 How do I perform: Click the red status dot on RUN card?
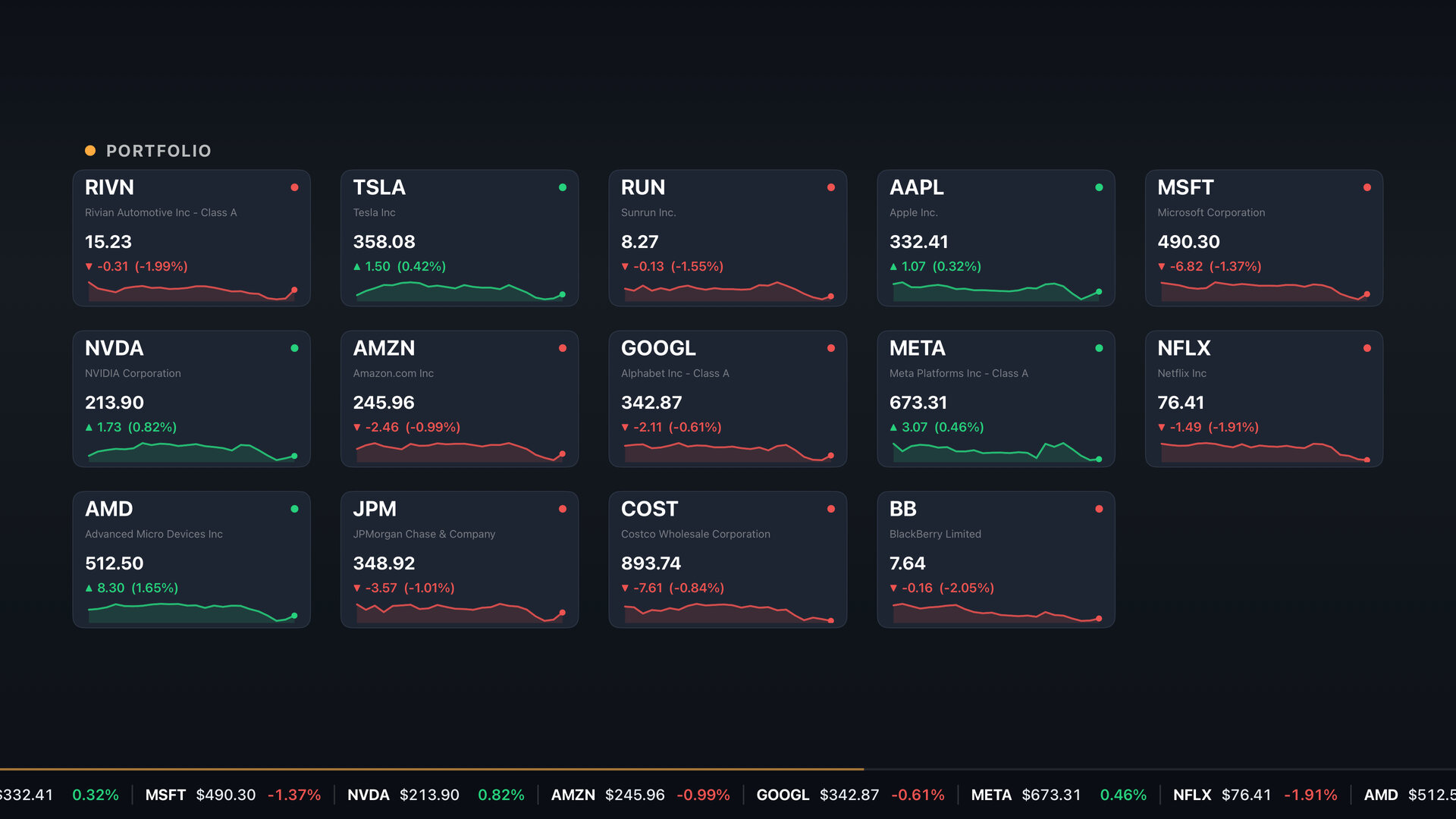pos(831,187)
